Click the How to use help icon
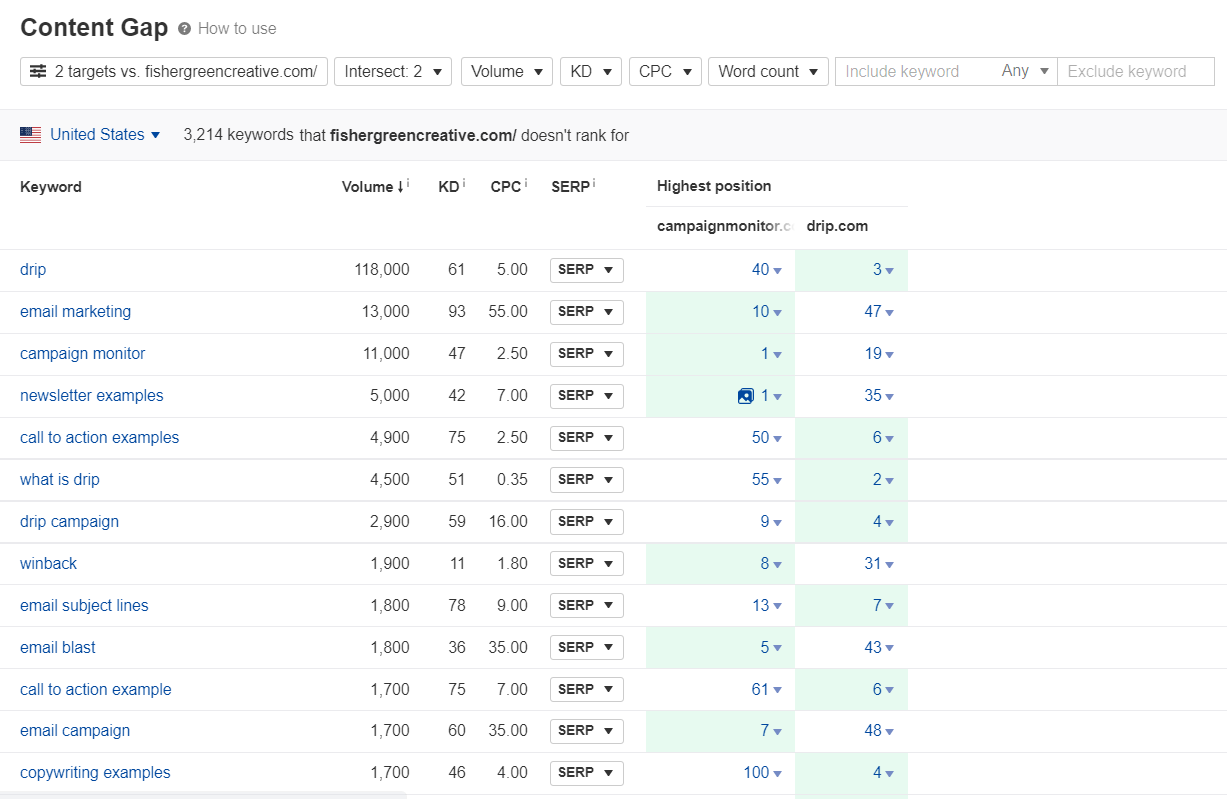Image resolution: width=1227 pixels, height=799 pixels. pyautogui.click(x=184, y=29)
